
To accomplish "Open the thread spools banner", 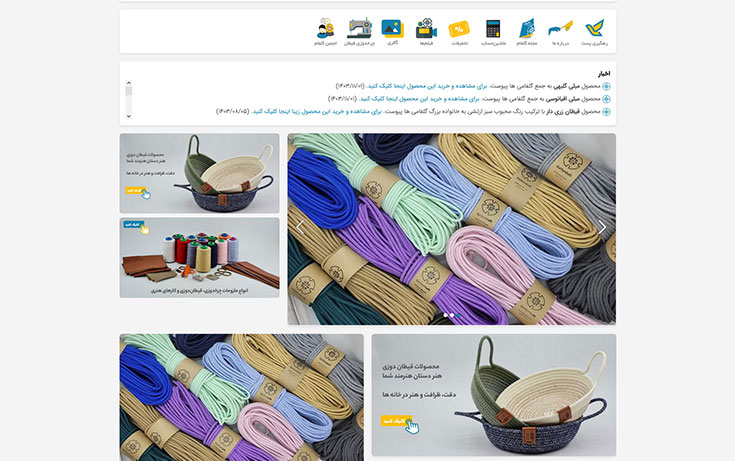I will (199, 257).
